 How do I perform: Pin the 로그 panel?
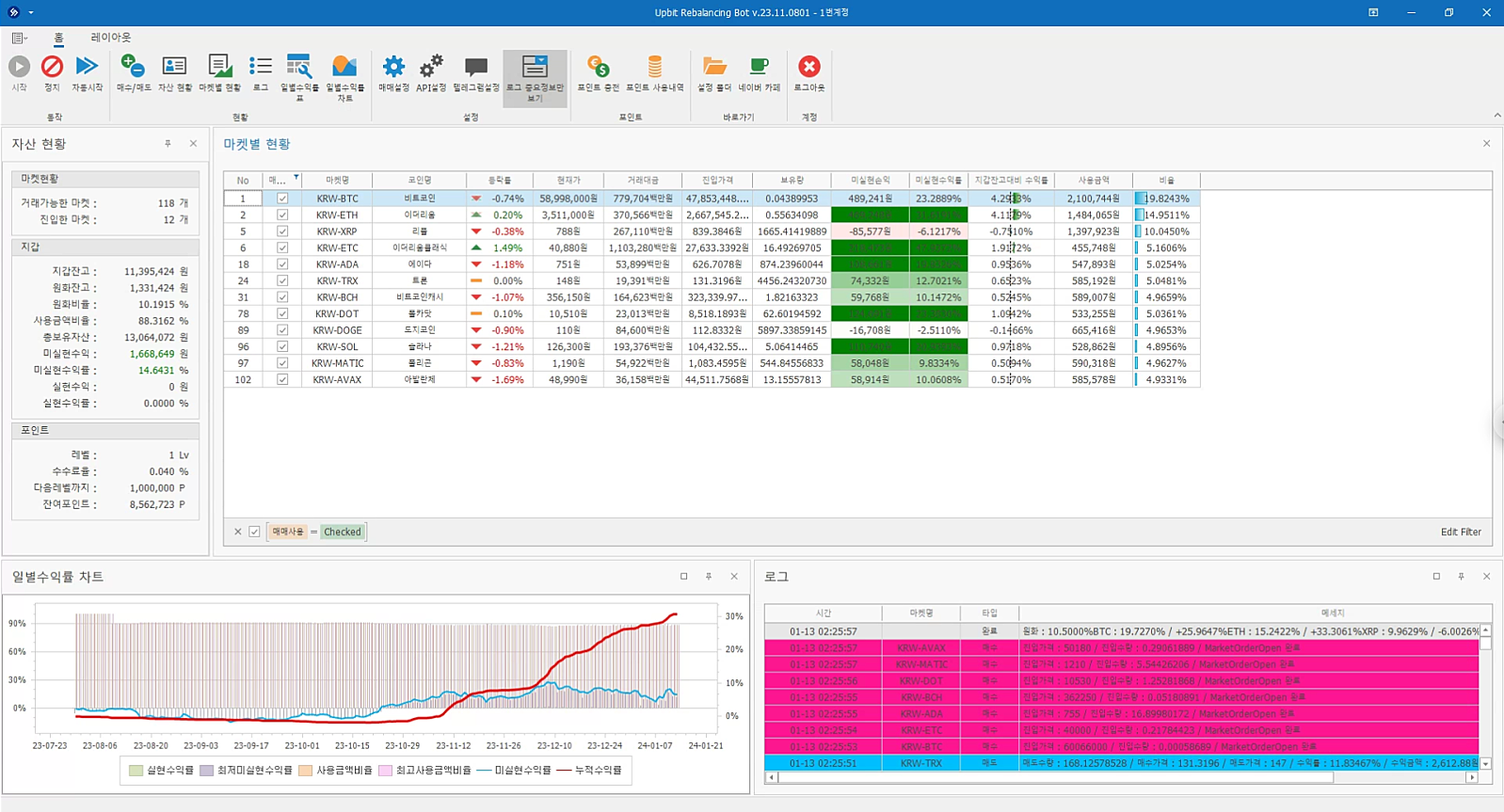[x=1462, y=577]
